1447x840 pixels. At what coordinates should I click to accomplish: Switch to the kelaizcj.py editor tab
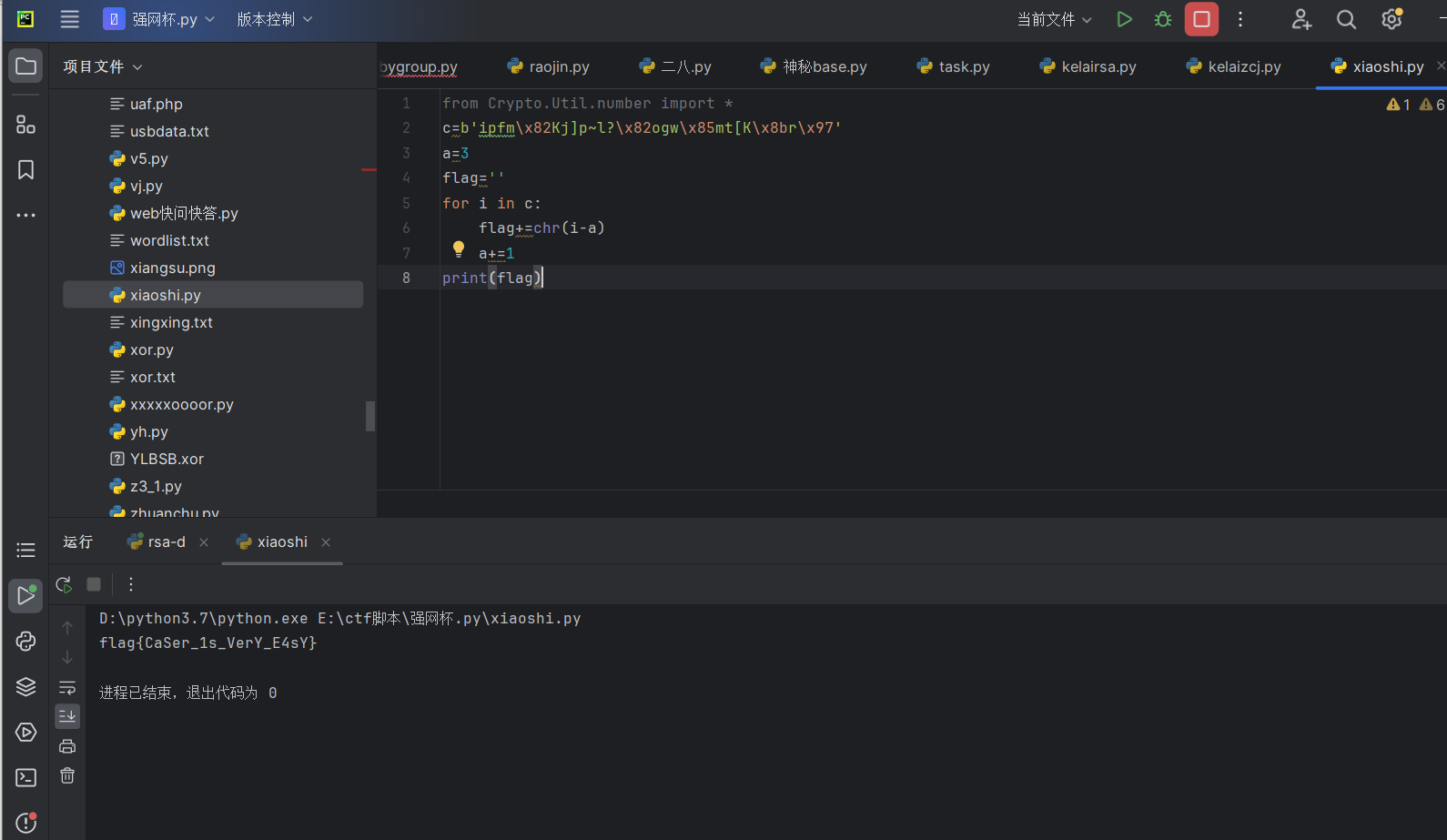[1234, 66]
